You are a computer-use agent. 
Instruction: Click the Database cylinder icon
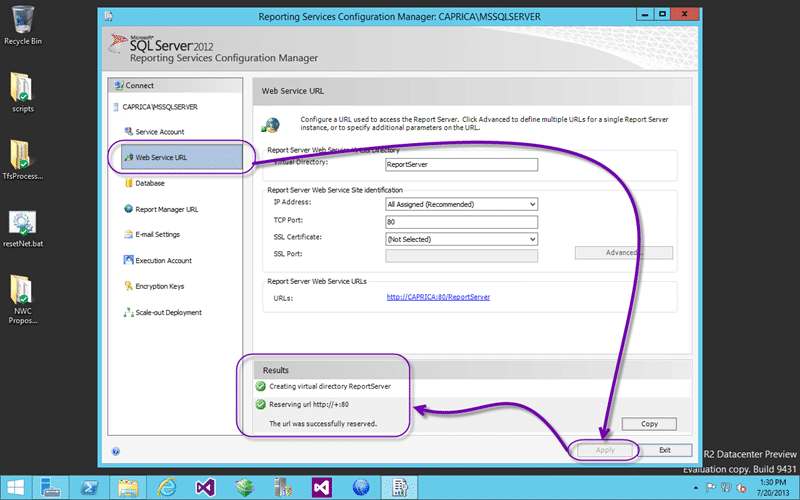click(x=129, y=183)
